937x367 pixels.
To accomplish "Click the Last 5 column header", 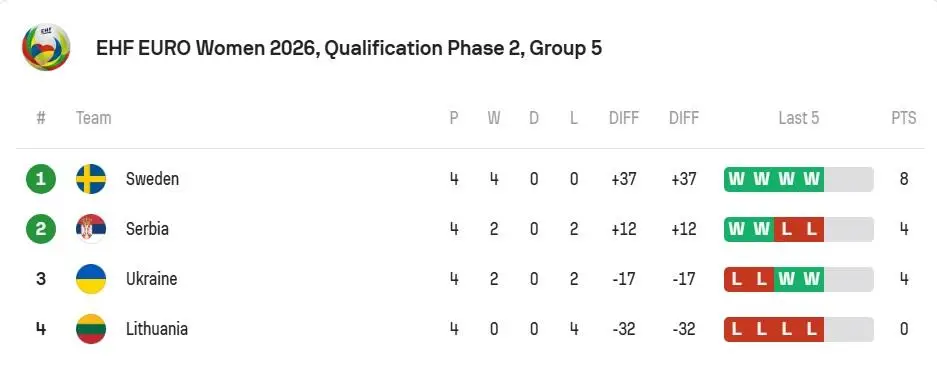I will pyautogui.click(x=798, y=118).
